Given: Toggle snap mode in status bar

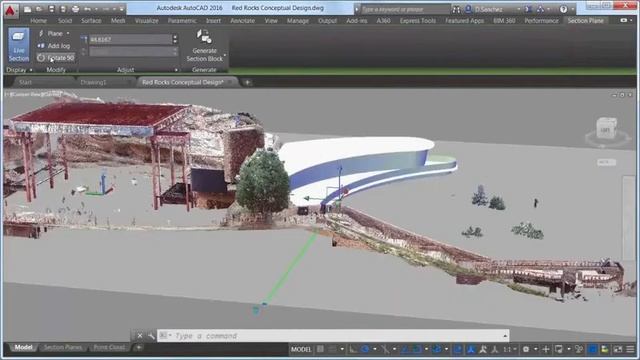Looking at the screenshot, I should pyautogui.click(x=333, y=349).
